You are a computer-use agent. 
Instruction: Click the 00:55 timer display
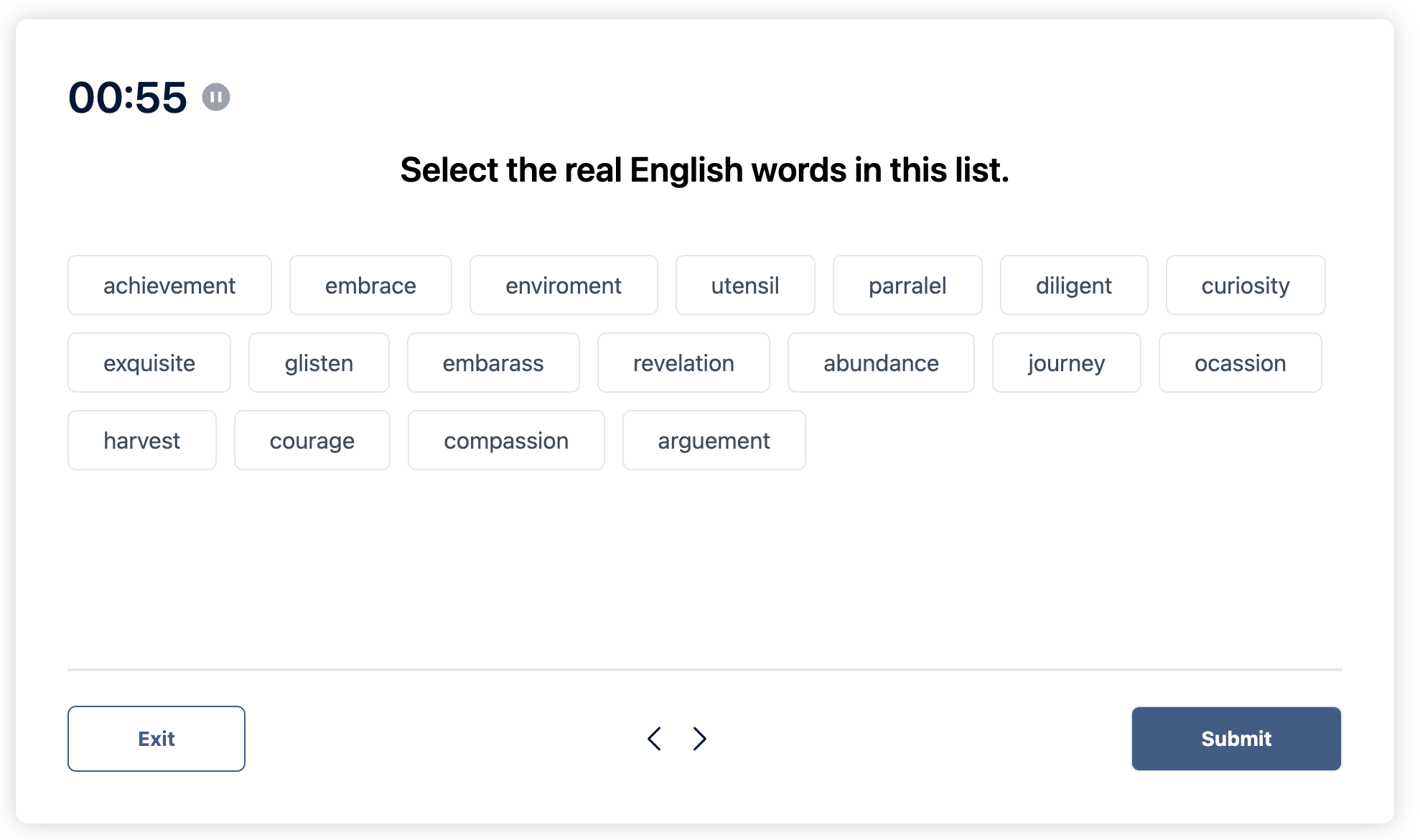pos(128,97)
